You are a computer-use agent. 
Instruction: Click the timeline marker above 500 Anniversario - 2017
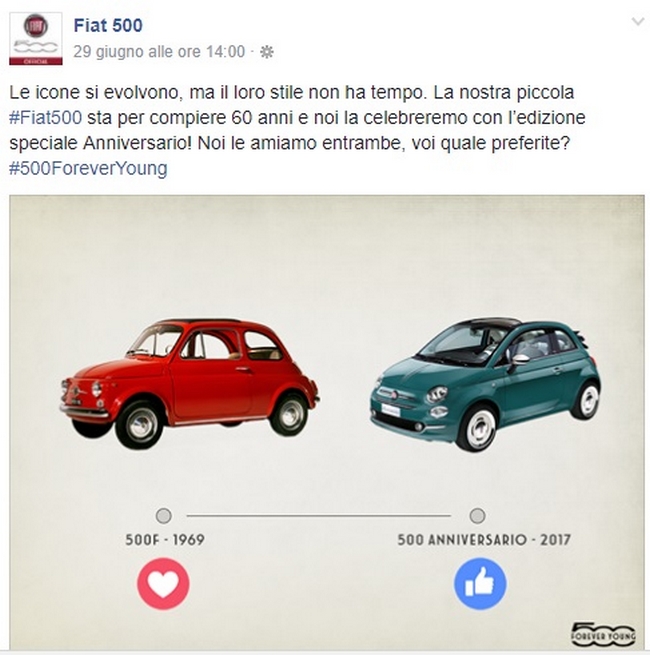click(x=477, y=515)
